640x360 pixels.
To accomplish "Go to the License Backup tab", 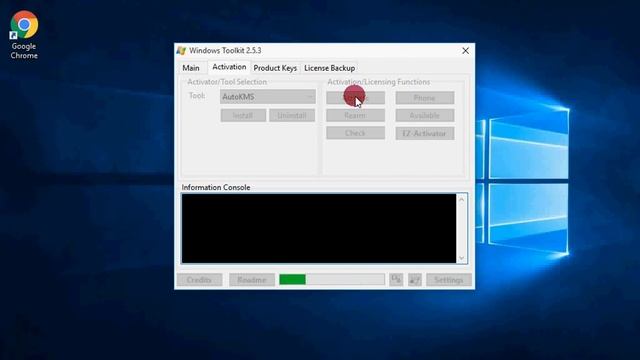I will point(329,68).
